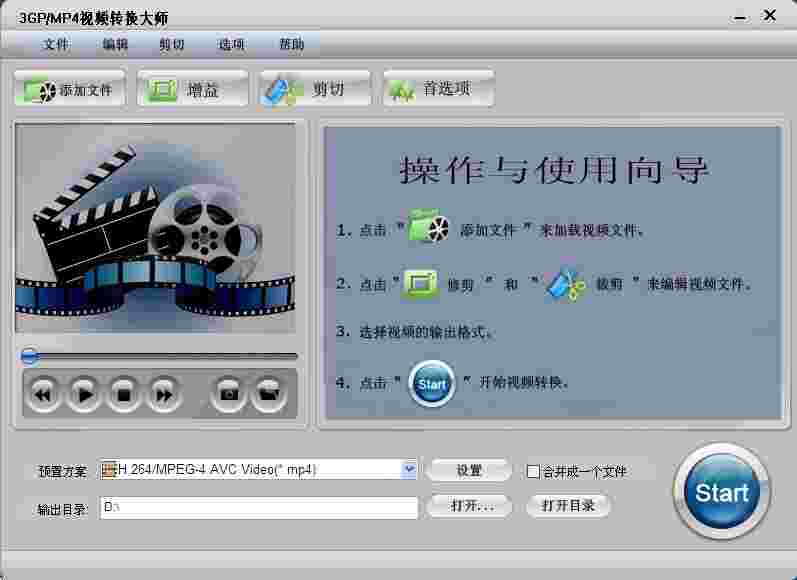Open the 首选项 toolbar button
The image size is (797, 580).
coord(439,89)
